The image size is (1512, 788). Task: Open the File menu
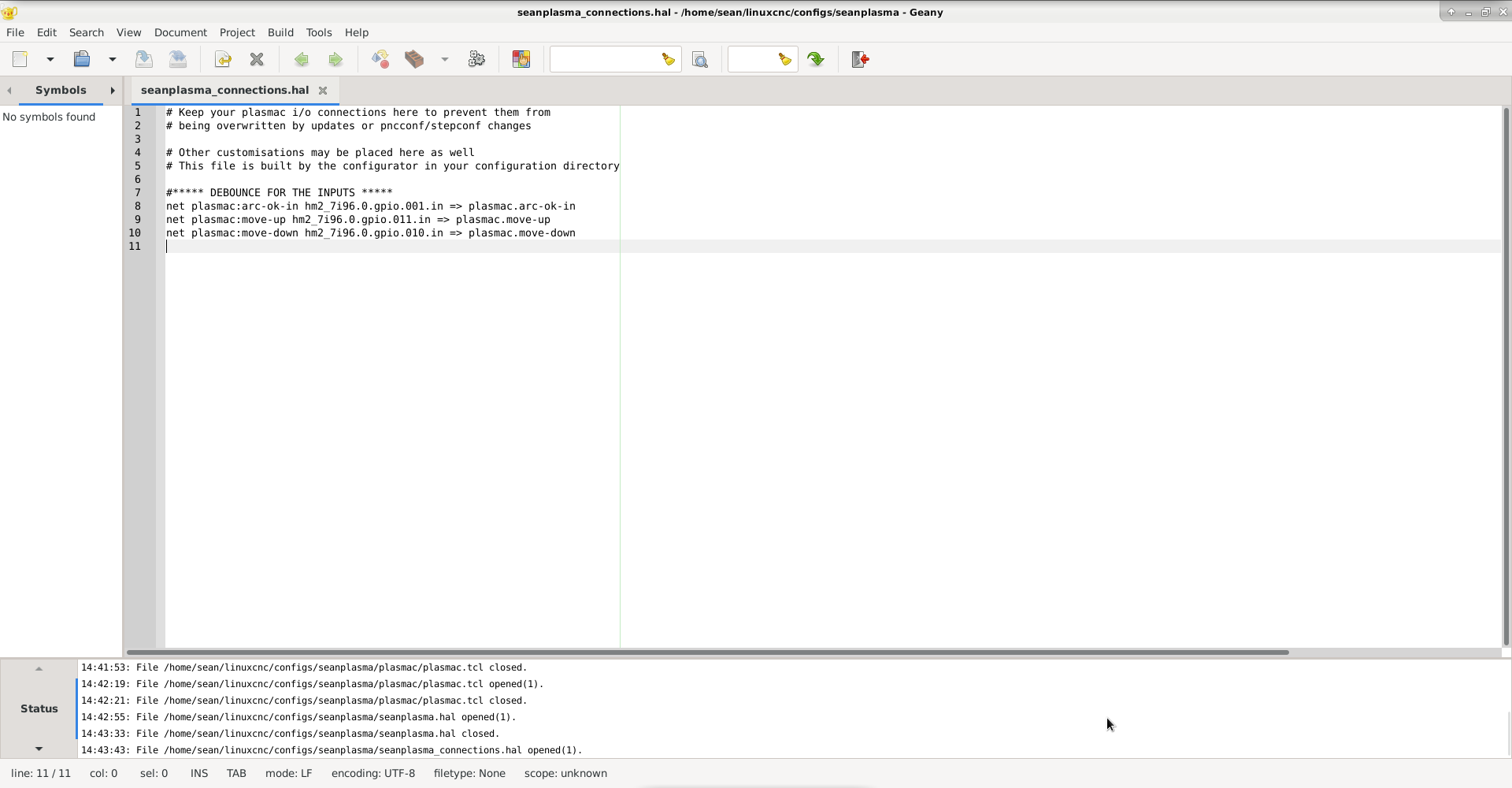[15, 32]
